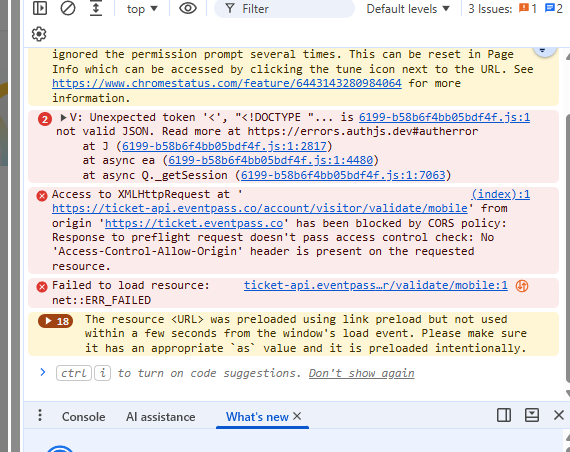This screenshot has height=452, width=570.
Task: Click 'Don't show again' for code suggestions
Action: [x=361, y=373]
